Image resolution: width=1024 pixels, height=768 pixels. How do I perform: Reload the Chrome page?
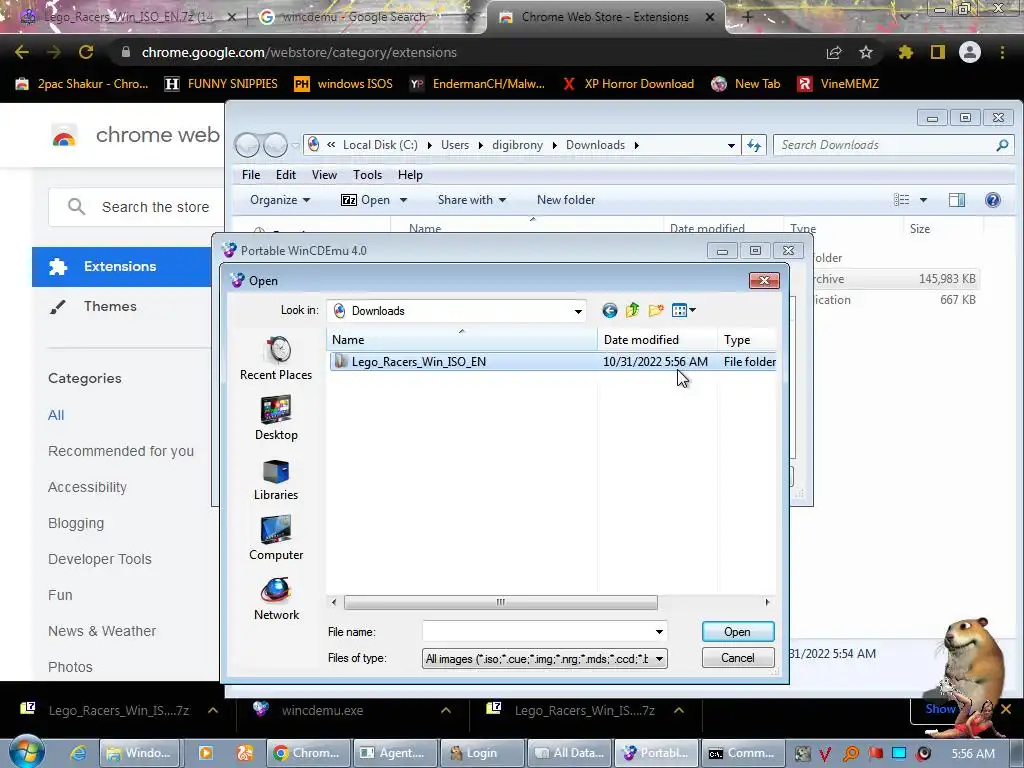pos(86,52)
